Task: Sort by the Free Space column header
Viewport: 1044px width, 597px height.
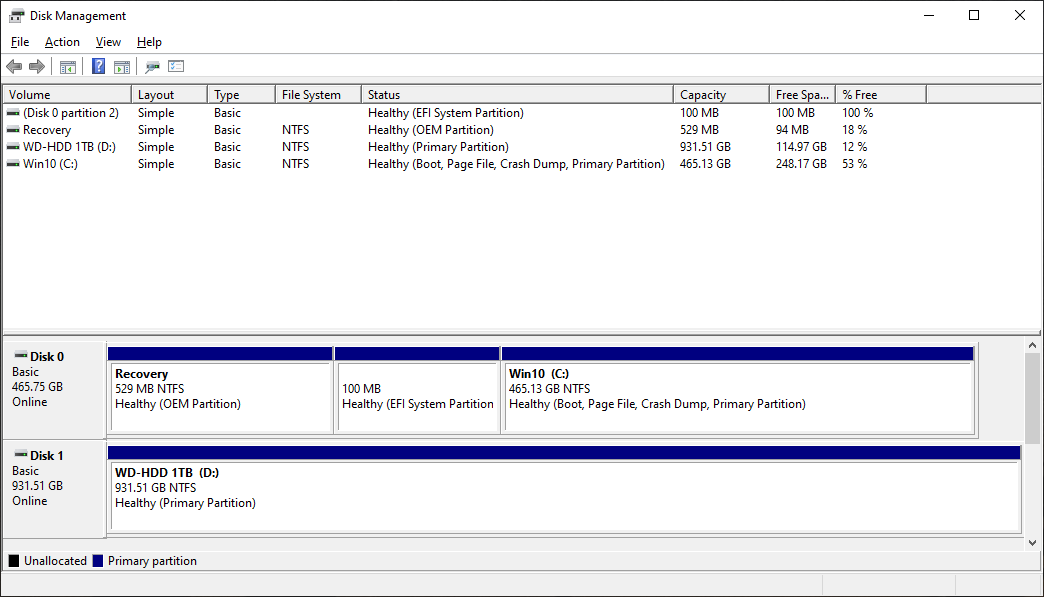Action: coord(802,95)
